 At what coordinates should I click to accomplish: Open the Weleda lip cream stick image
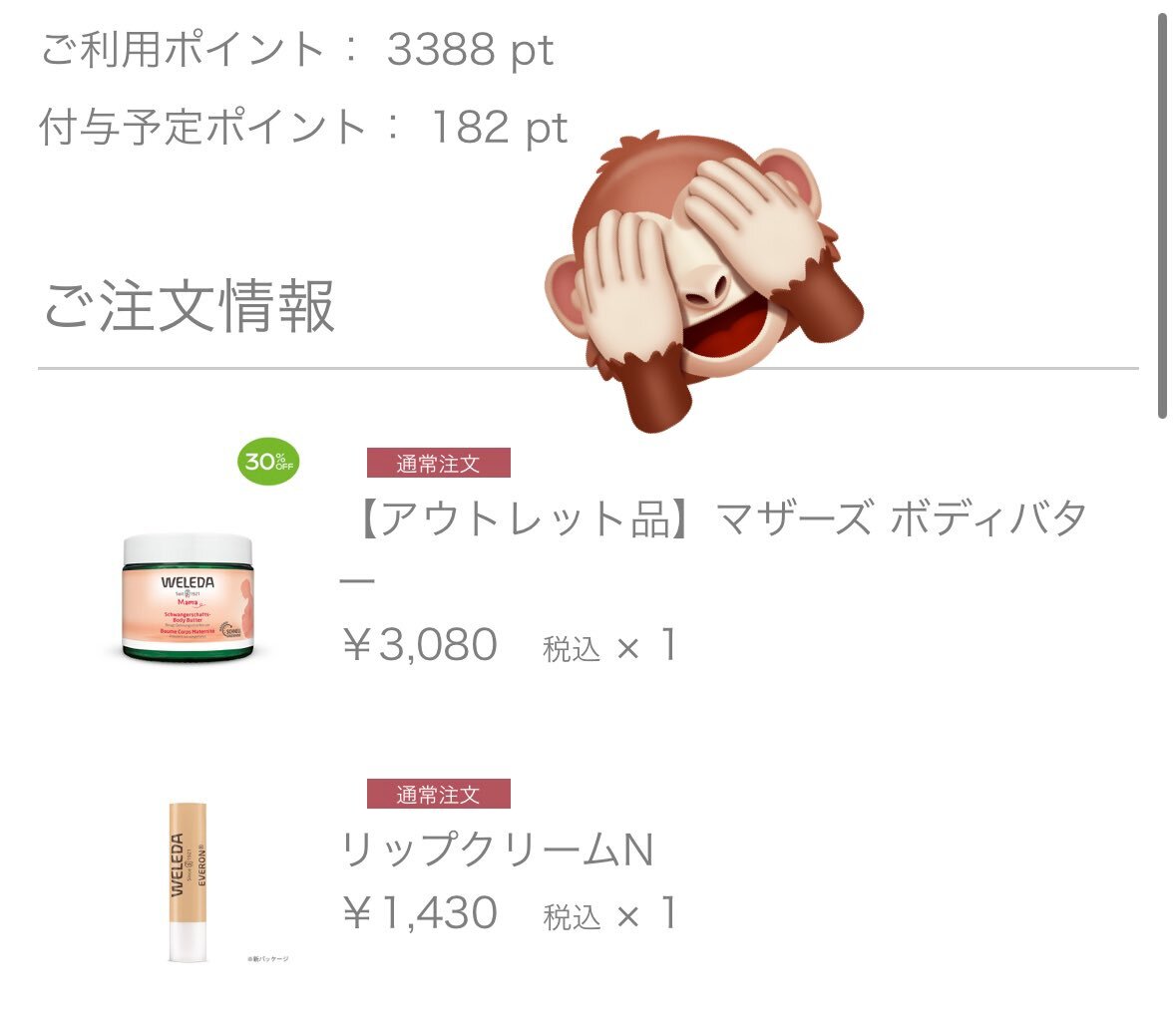pos(188,881)
